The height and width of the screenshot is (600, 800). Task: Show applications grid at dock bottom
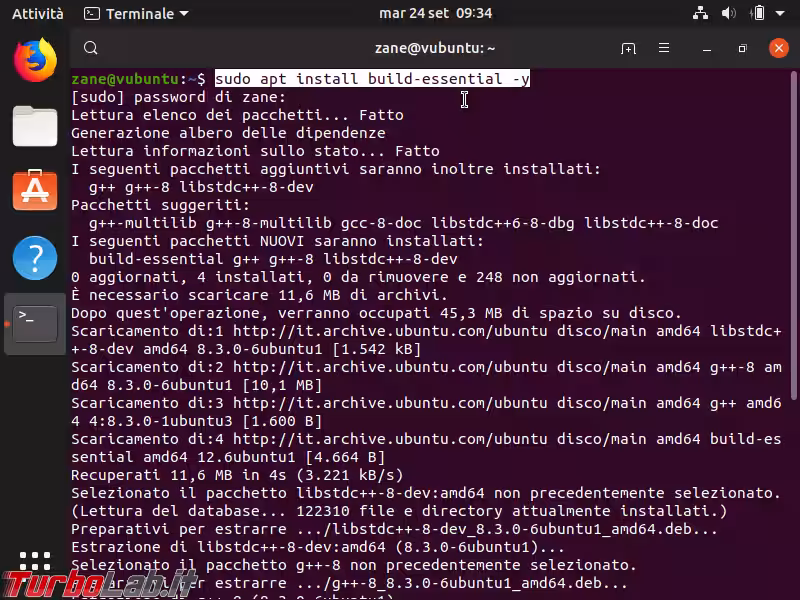coord(35,562)
